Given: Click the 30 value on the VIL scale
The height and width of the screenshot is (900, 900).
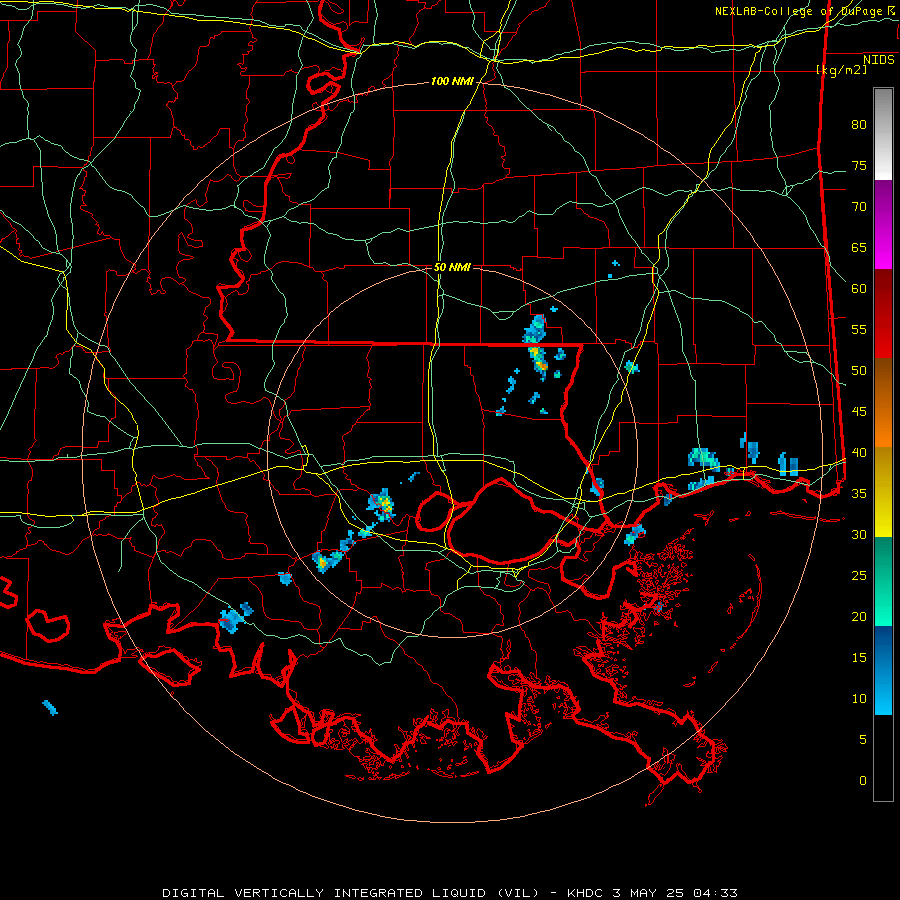Looking at the screenshot, I should (x=859, y=534).
